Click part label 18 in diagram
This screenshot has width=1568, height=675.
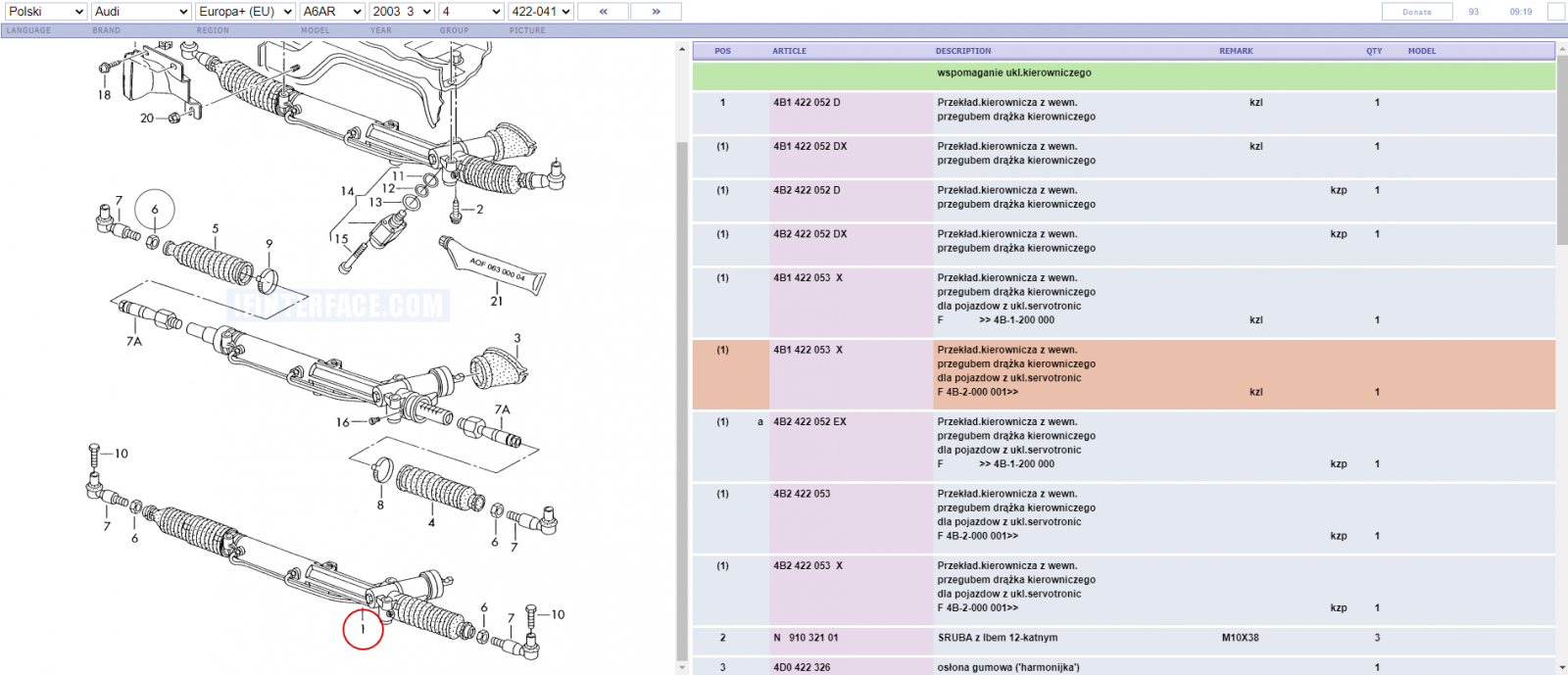point(104,95)
